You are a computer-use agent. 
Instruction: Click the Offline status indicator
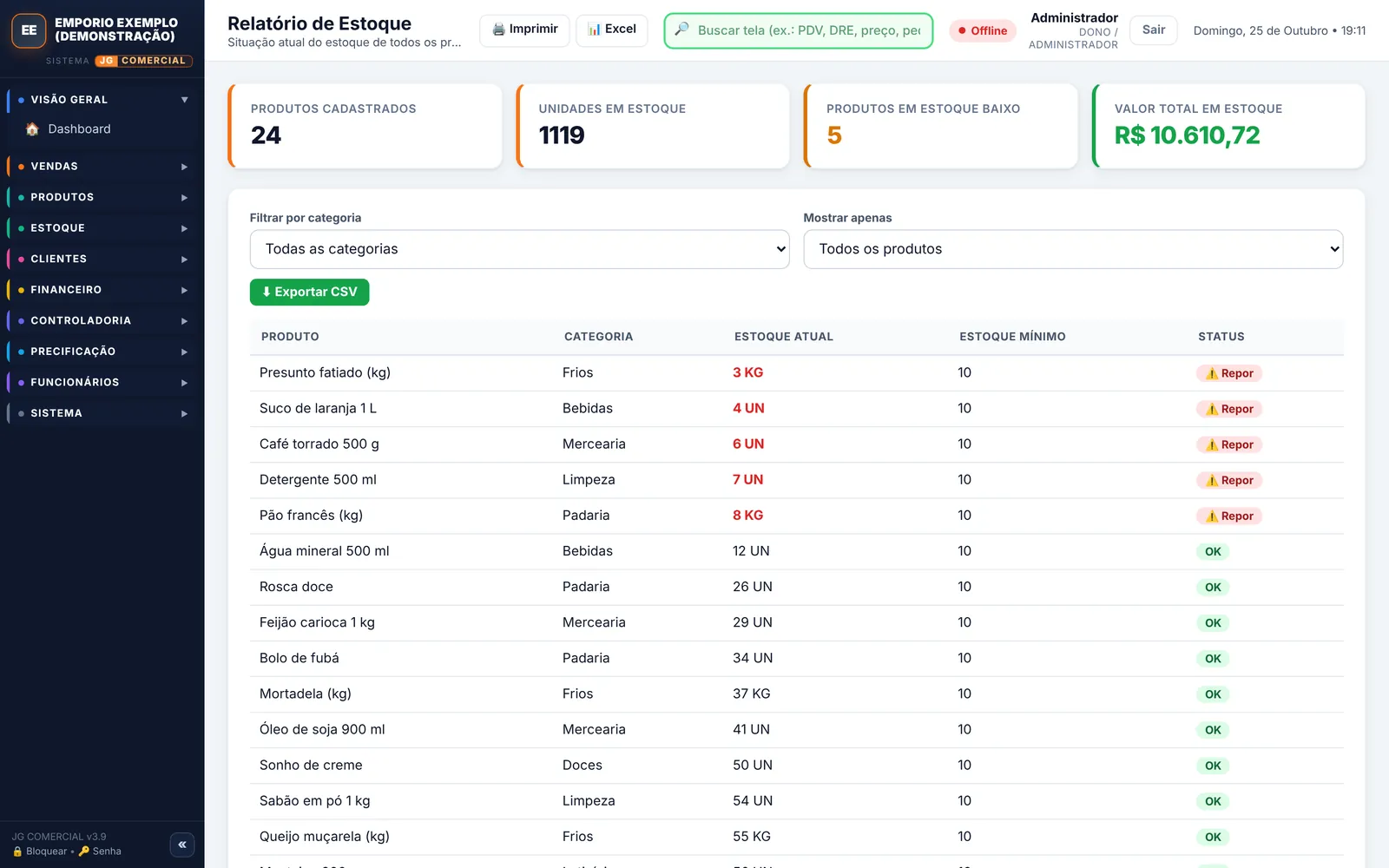pyautogui.click(x=983, y=30)
